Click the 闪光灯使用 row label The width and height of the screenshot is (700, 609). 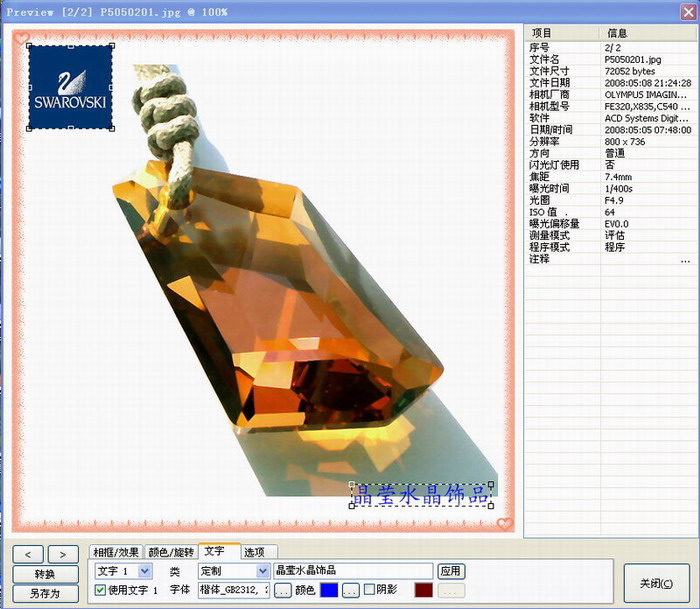tap(554, 165)
